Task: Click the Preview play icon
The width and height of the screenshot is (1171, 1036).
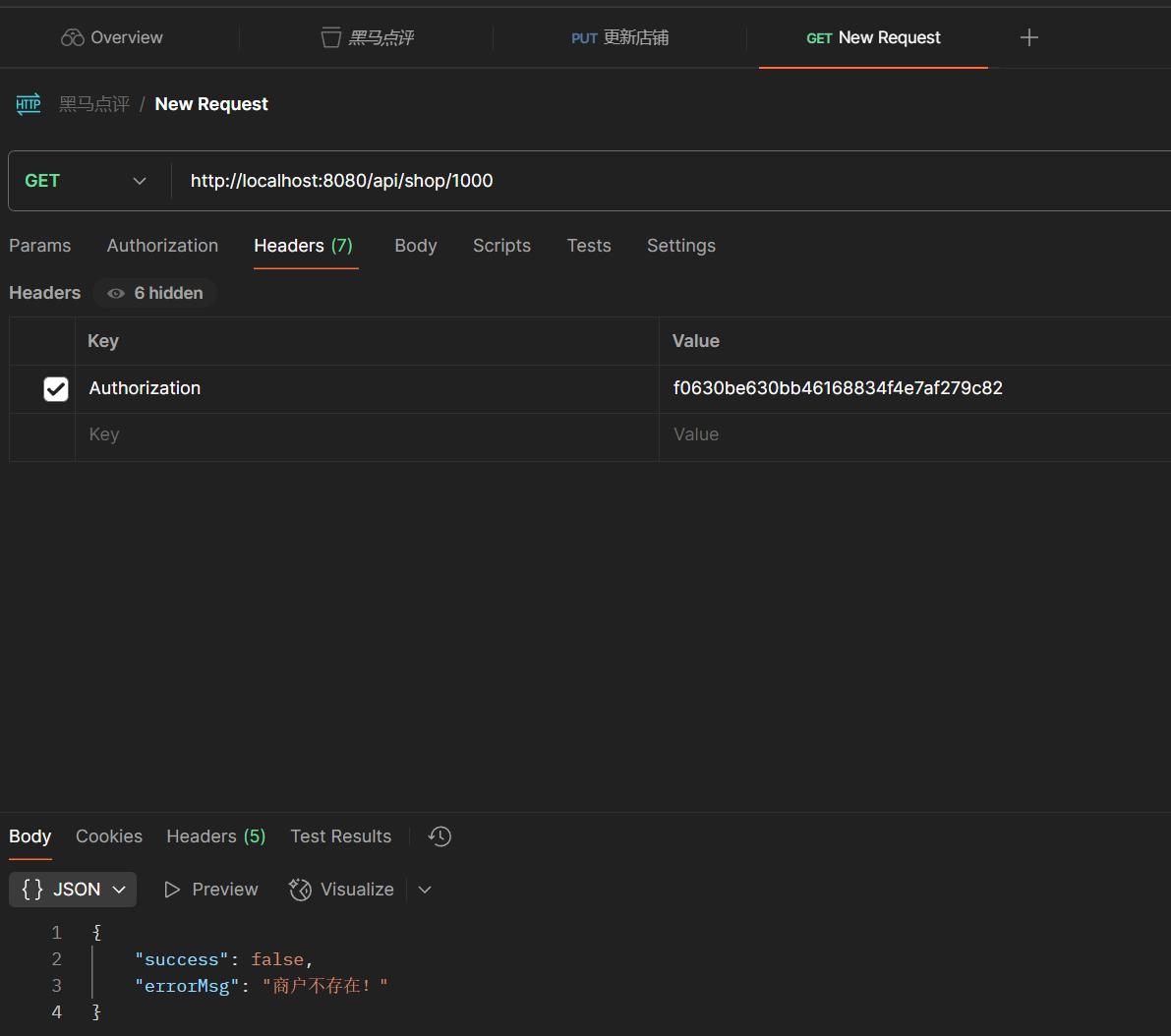Action: point(173,890)
